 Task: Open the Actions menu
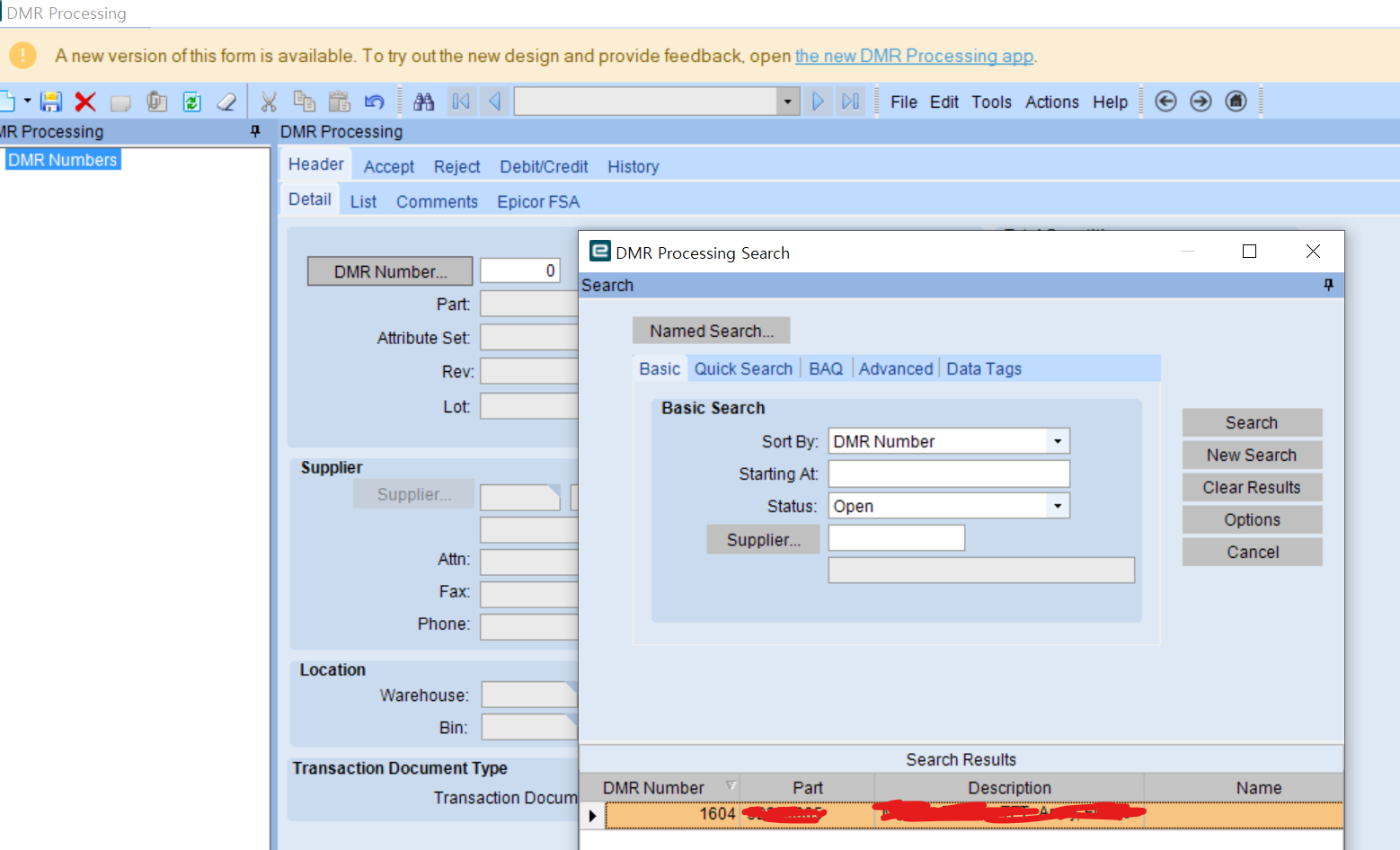(1052, 102)
